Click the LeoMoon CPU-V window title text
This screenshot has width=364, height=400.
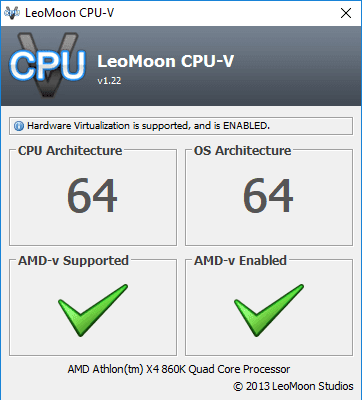70,13
